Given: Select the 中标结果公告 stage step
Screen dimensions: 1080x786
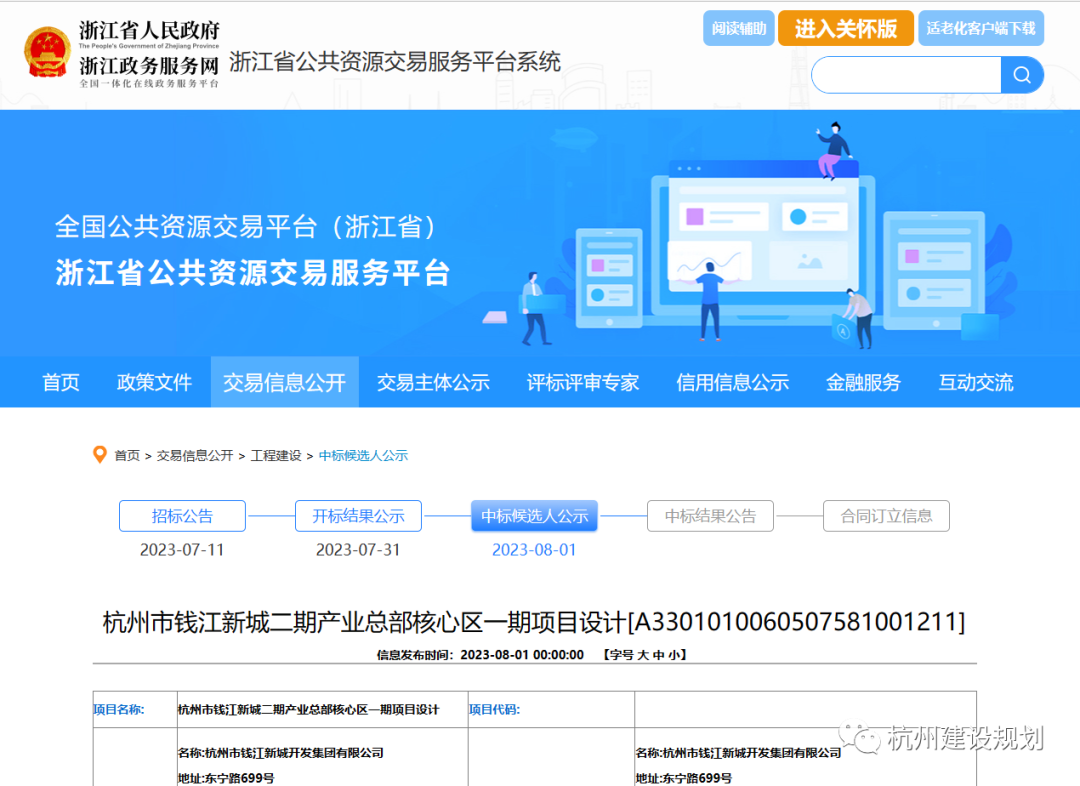Looking at the screenshot, I should click(710, 516).
